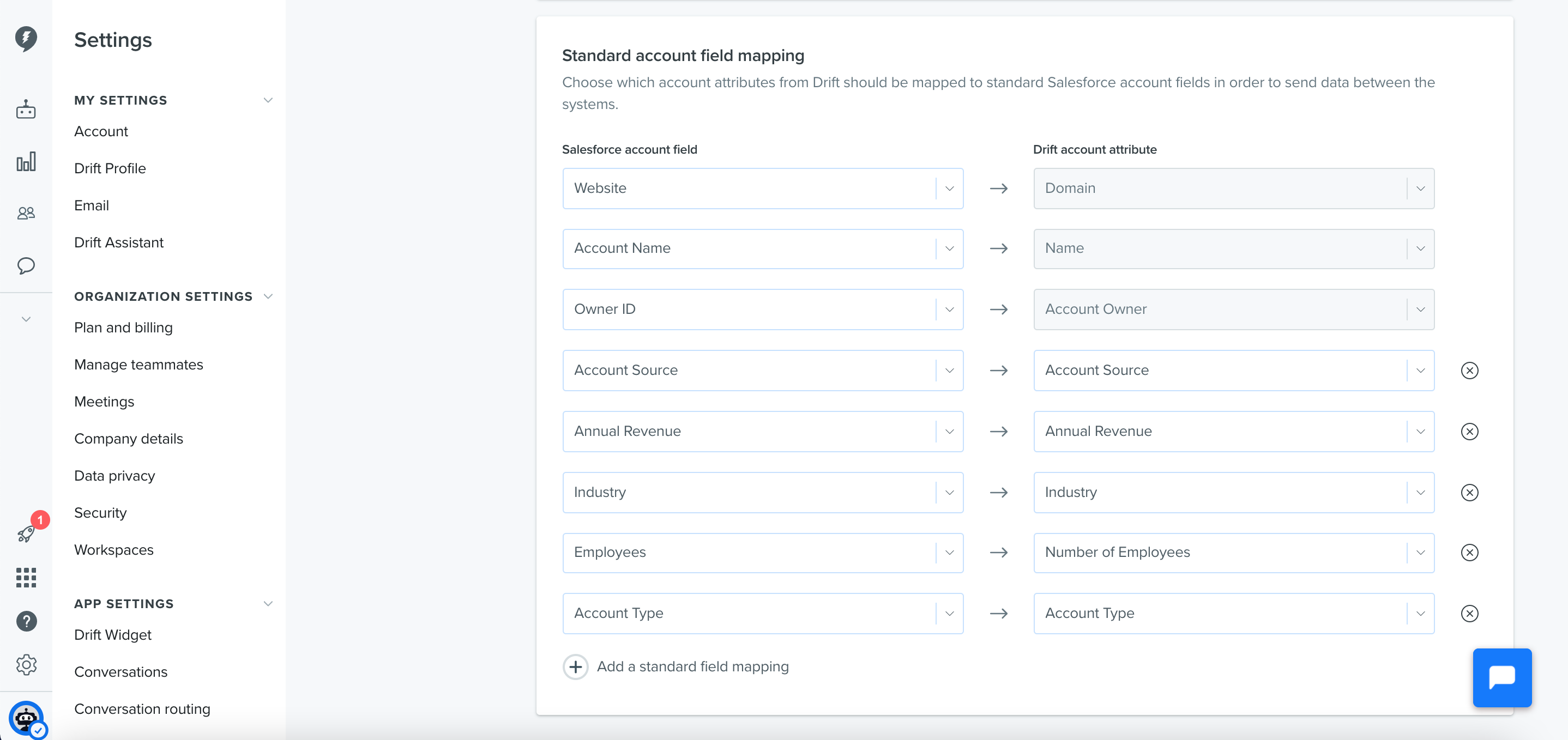The height and width of the screenshot is (740, 1568).
Task: Open the Number of Employees attribute dropdown
Action: (1234, 553)
